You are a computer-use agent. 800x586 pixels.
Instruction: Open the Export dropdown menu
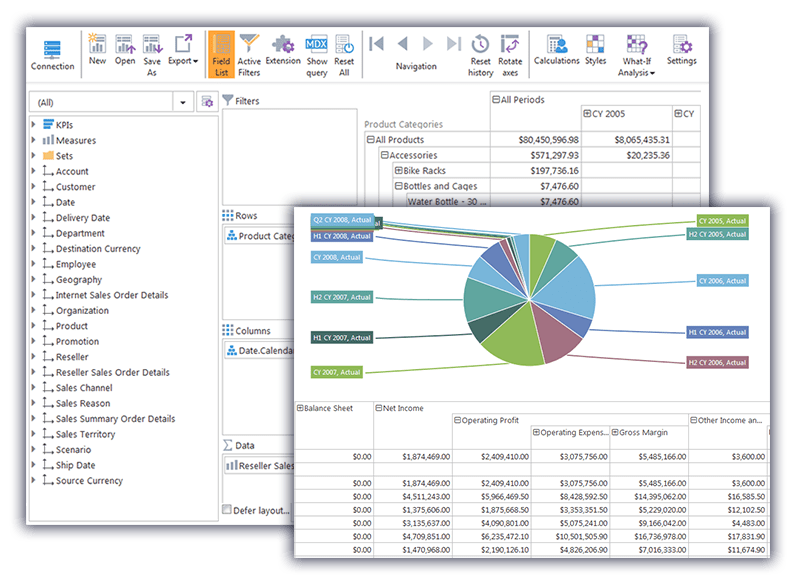click(183, 49)
